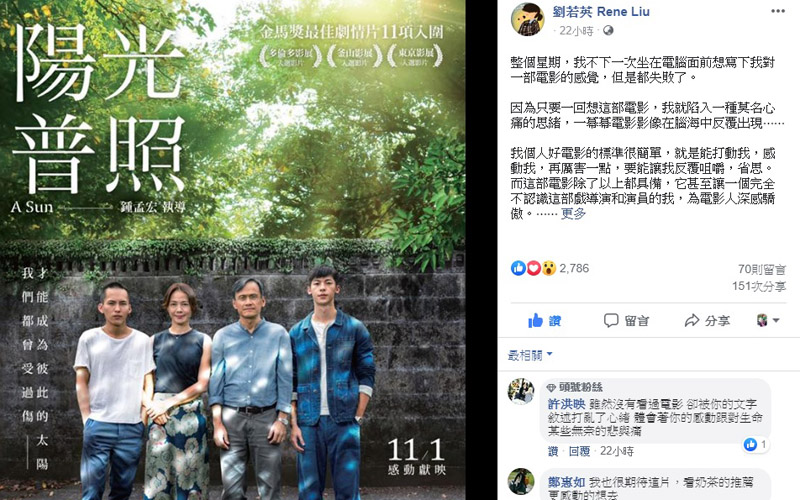800x500 pixels.
Task: Click the globe public privacy icon
Action: (608, 31)
